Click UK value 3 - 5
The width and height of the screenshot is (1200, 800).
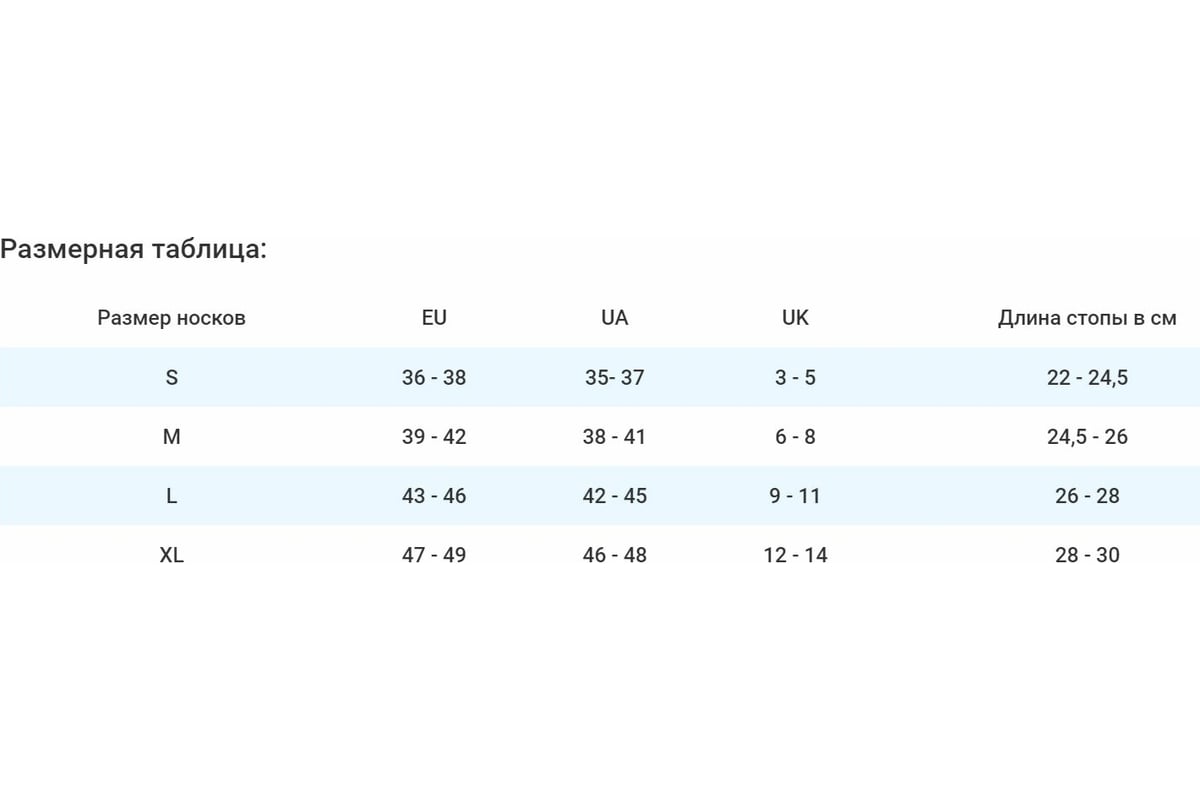(x=795, y=377)
